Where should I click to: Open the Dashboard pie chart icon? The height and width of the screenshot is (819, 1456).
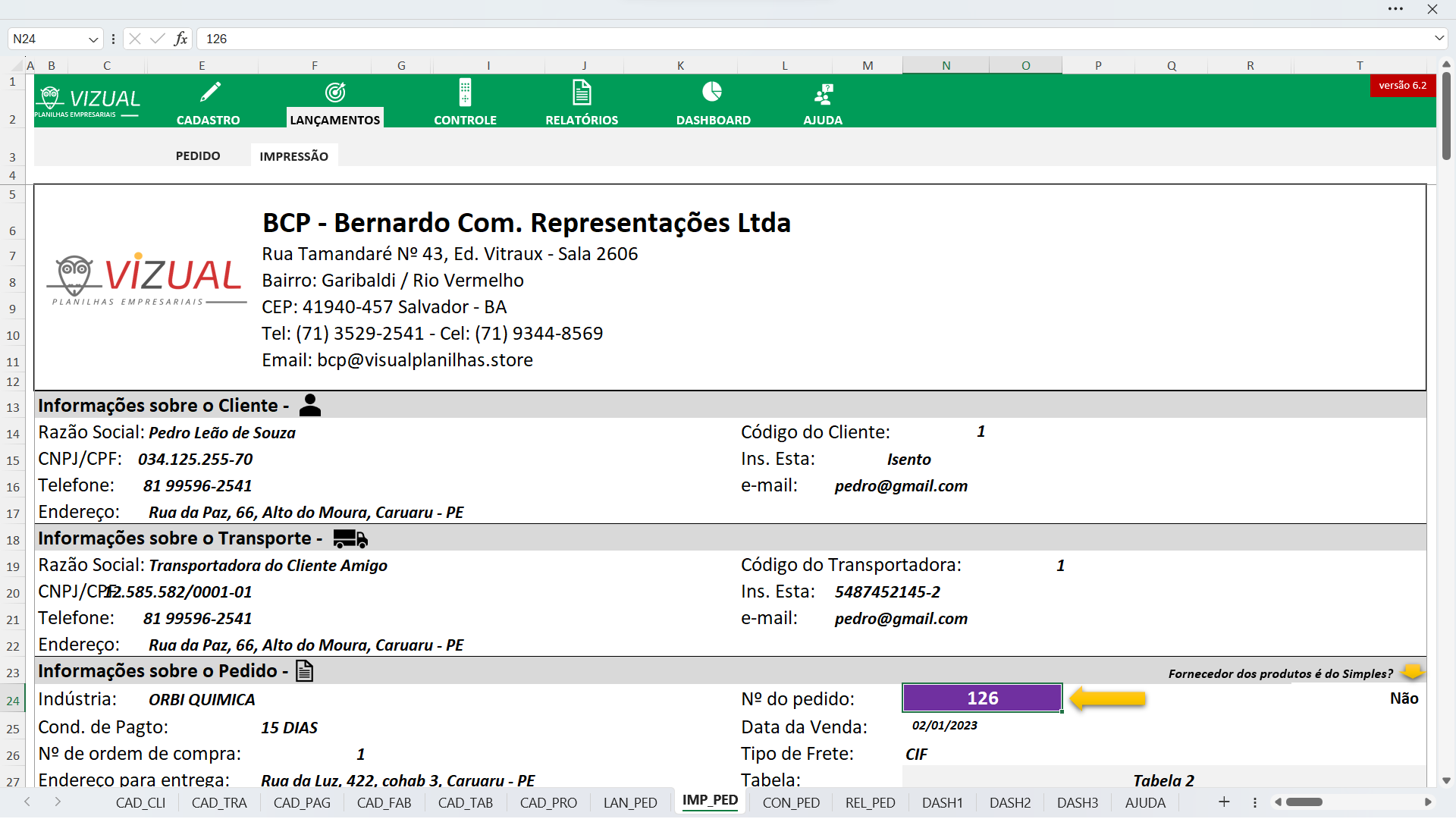pyautogui.click(x=712, y=92)
